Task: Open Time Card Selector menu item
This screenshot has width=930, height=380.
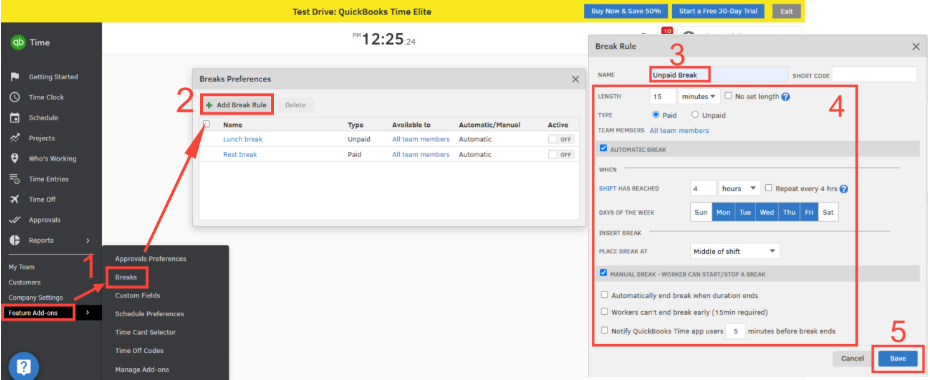Action: pos(145,333)
